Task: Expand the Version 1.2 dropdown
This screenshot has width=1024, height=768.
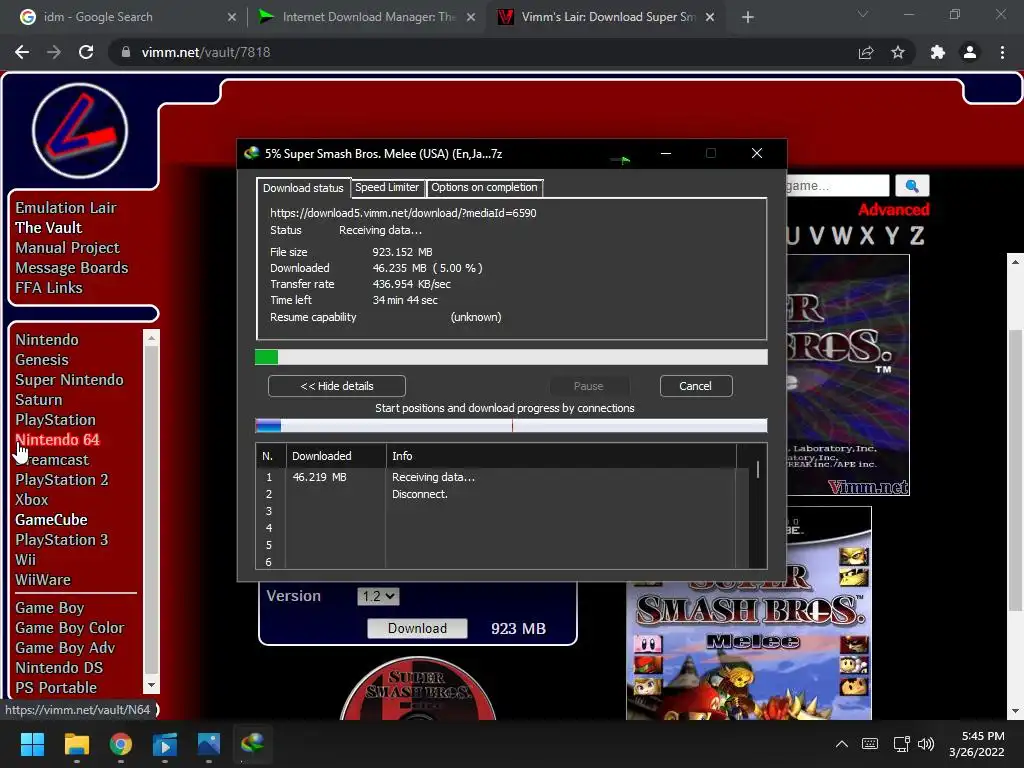Action: point(378,596)
